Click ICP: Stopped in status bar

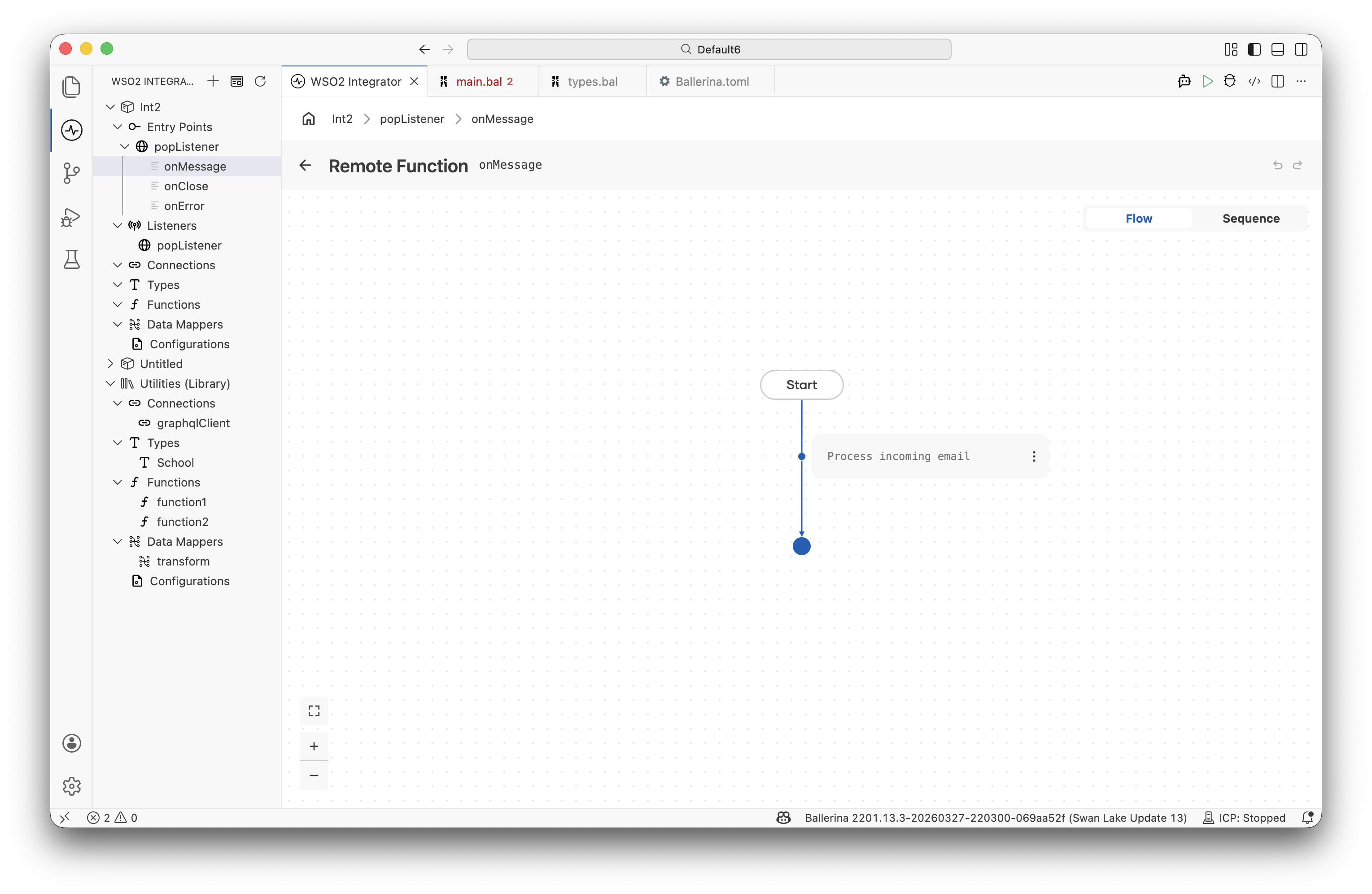coord(1243,817)
